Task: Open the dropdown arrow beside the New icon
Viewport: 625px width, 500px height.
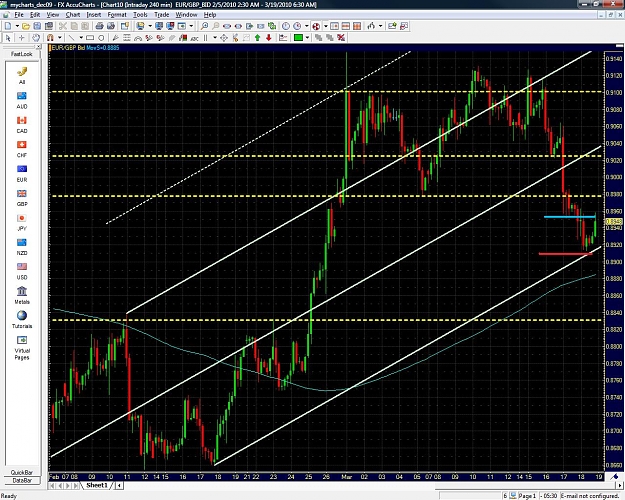Action: tap(17, 26)
